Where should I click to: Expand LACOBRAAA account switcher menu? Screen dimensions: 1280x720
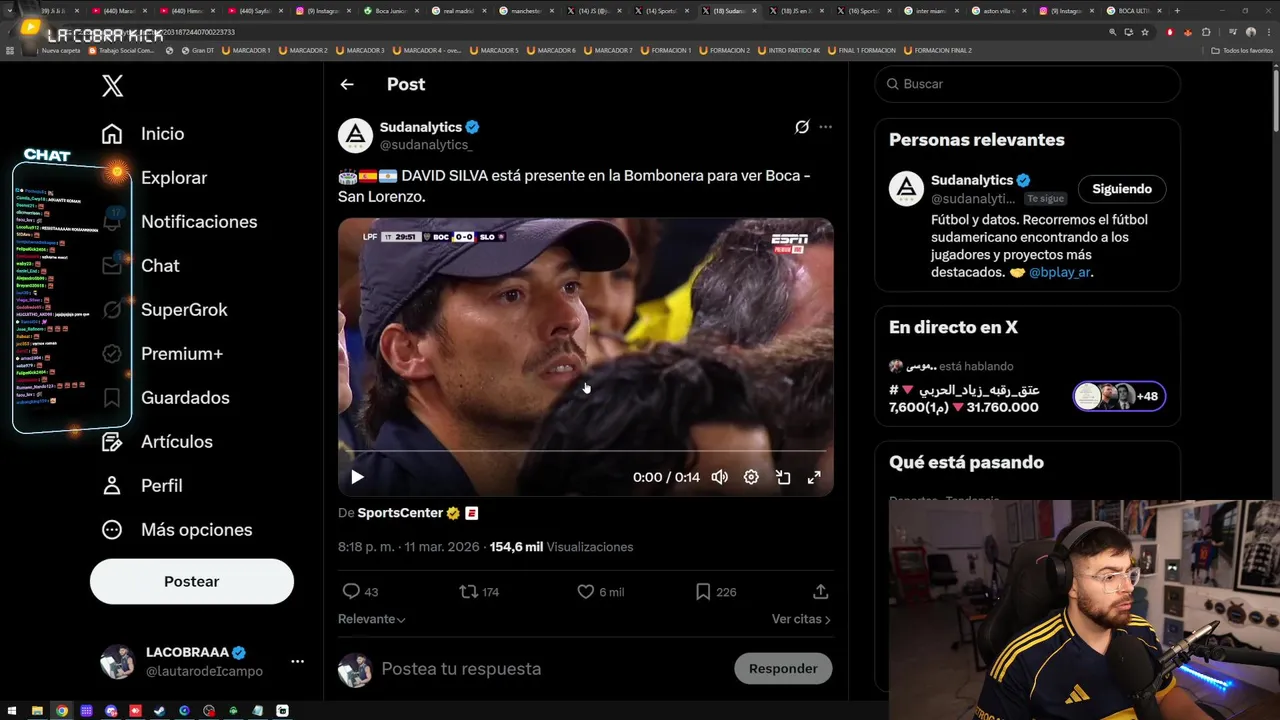pyautogui.click(x=297, y=661)
